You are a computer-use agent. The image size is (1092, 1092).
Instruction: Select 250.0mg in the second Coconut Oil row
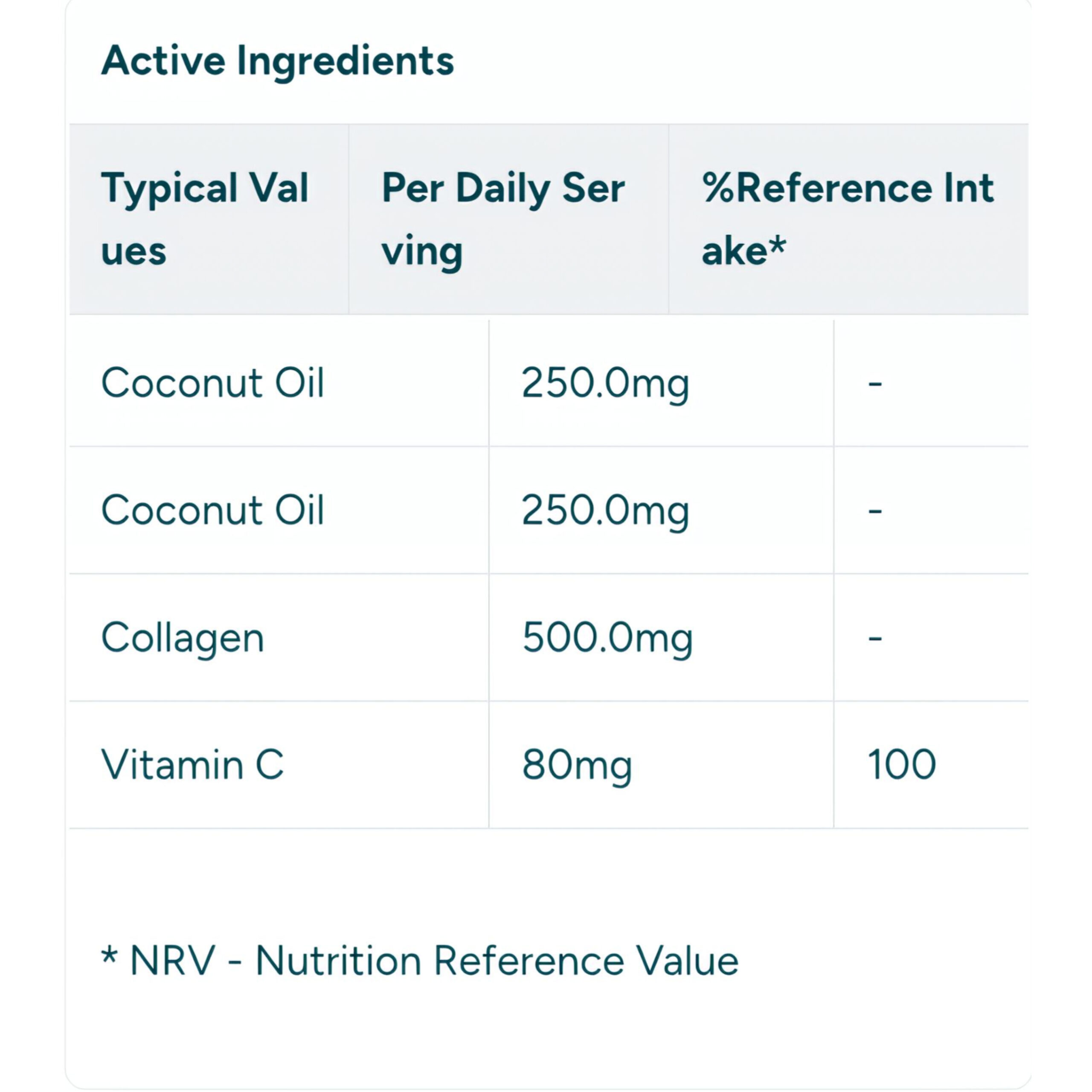coord(605,511)
